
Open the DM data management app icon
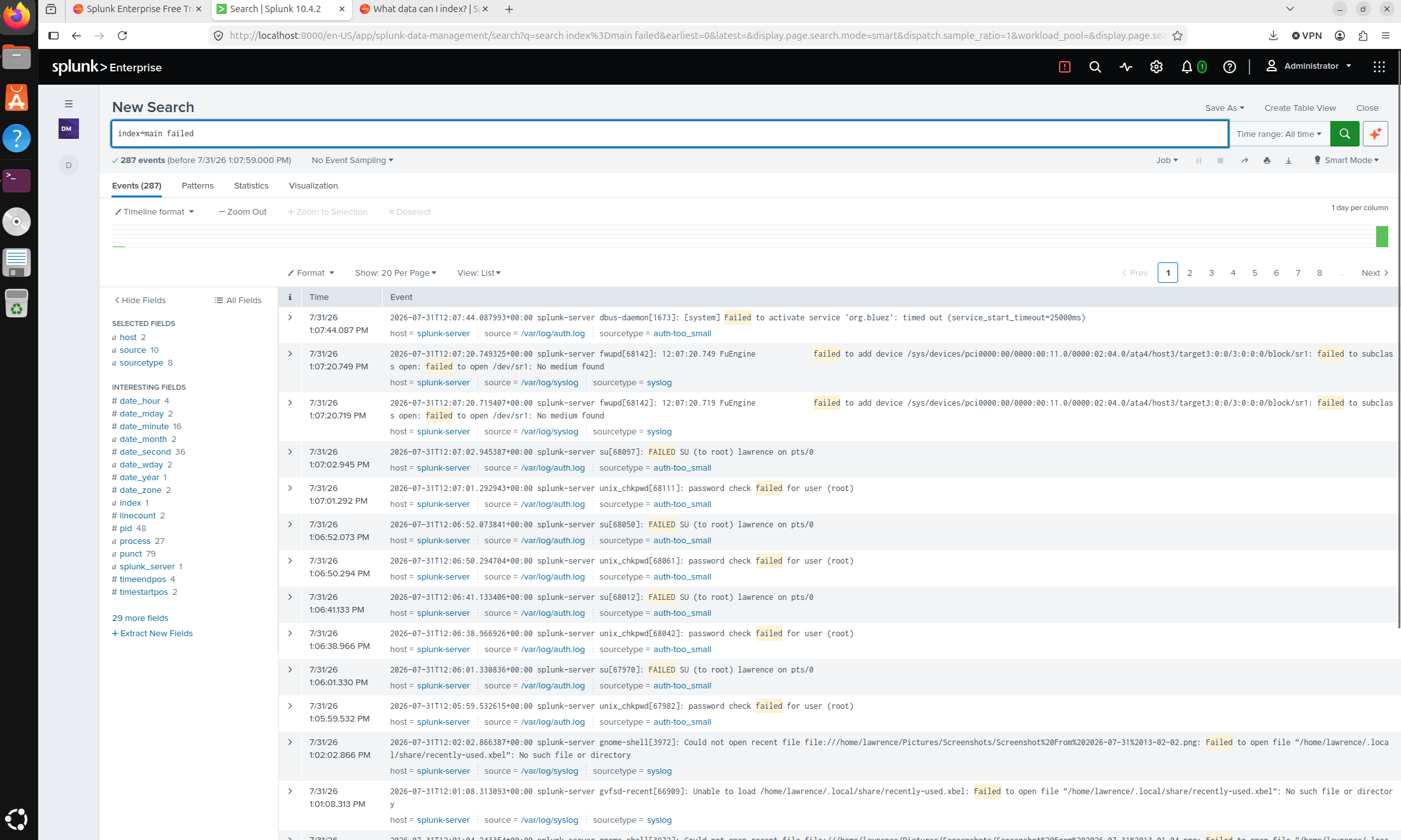(69, 129)
